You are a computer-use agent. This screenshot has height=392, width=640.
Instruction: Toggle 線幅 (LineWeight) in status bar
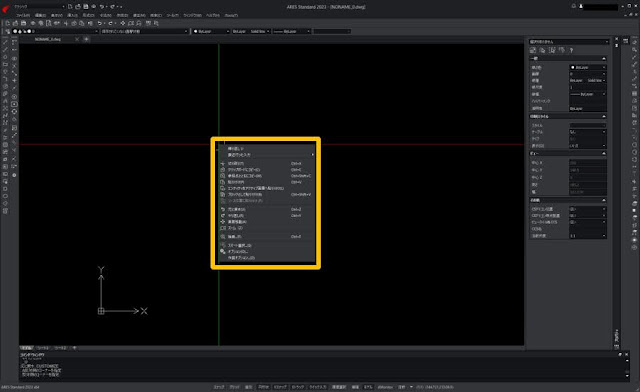point(355,387)
